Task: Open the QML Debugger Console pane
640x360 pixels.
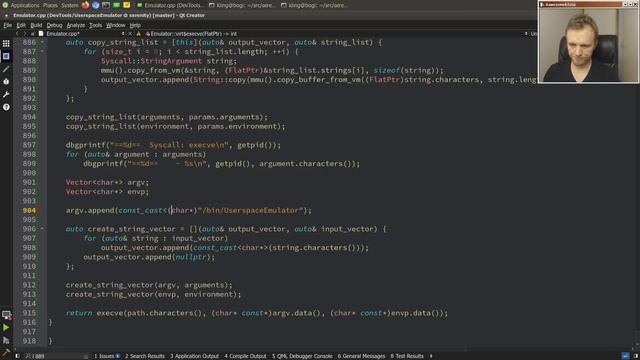Action: [x=302, y=356]
